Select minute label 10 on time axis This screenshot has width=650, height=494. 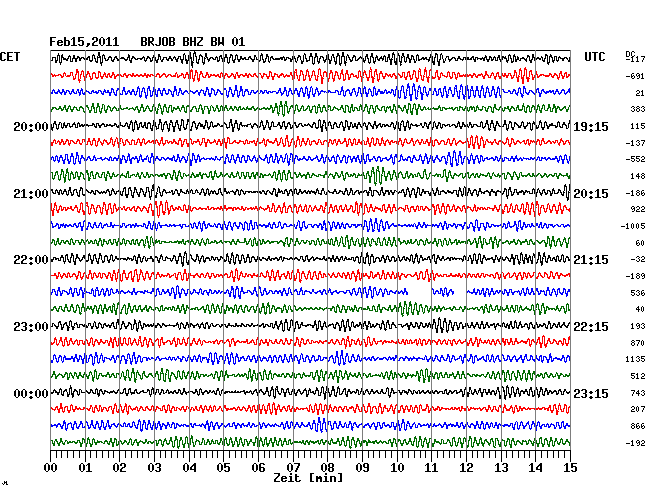click(x=397, y=468)
